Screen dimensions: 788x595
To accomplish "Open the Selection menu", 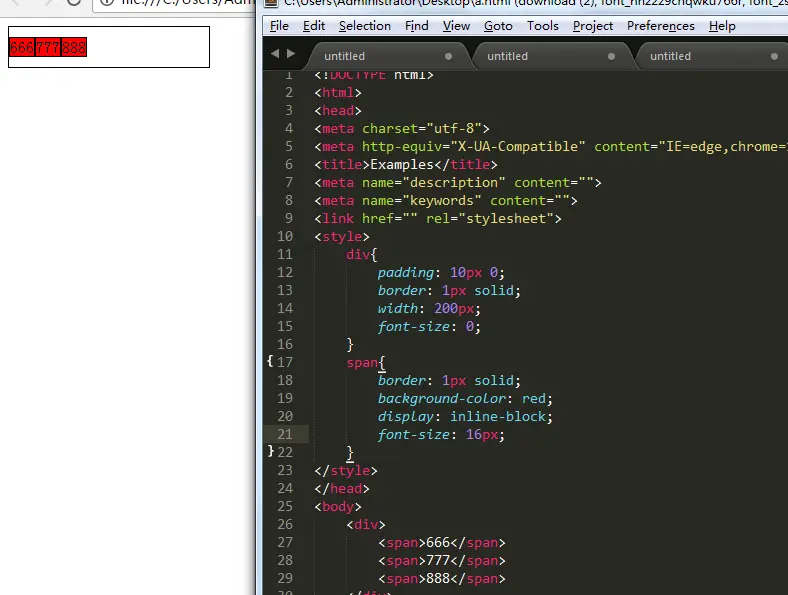I will pyautogui.click(x=364, y=26).
